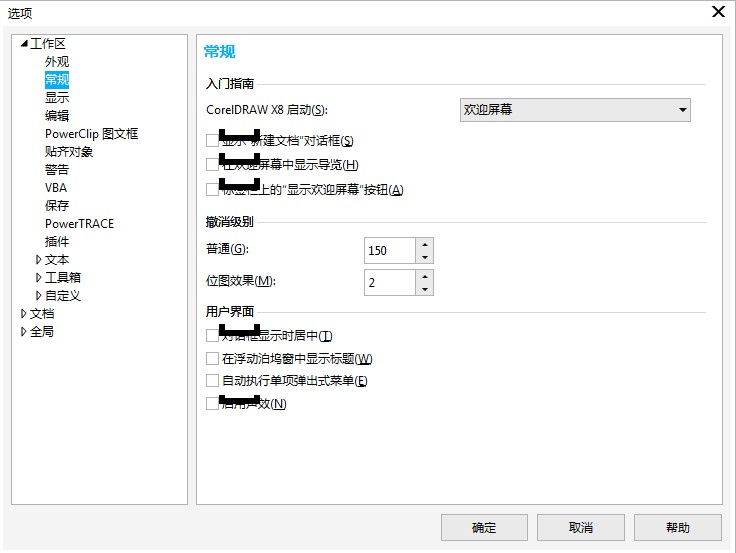
Task: Select the 常规 tree item
Action: (57, 79)
